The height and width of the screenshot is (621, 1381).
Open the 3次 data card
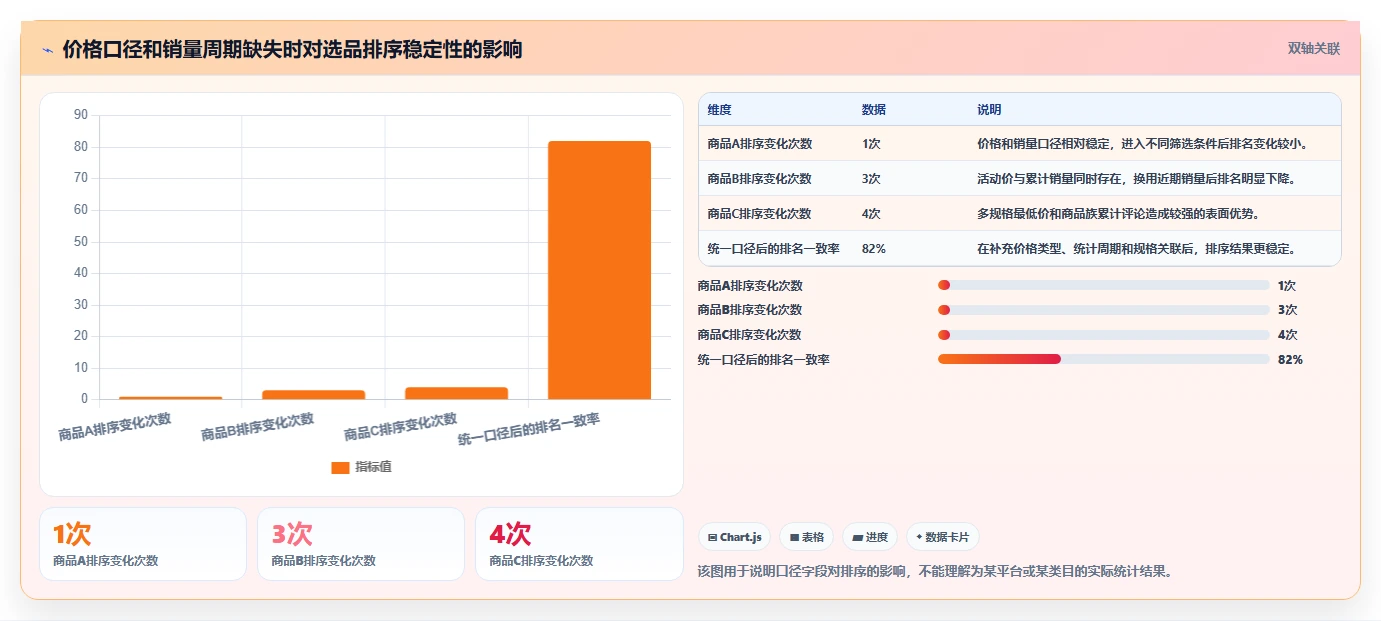click(x=361, y=544)
